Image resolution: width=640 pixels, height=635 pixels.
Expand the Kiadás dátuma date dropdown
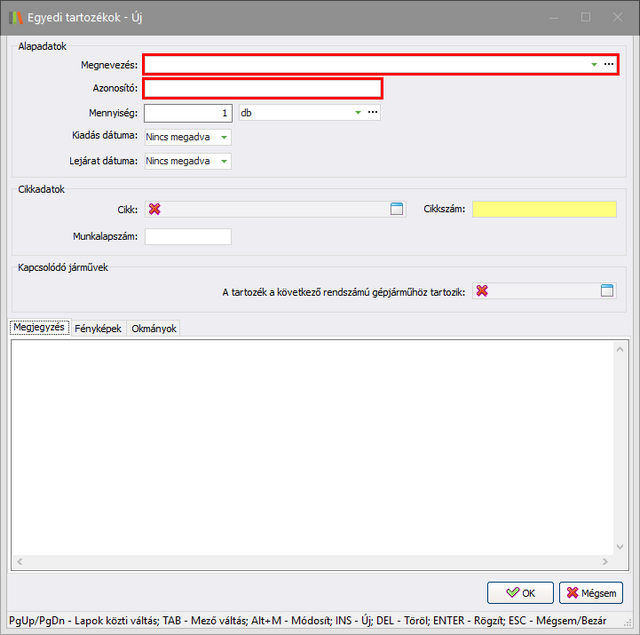pyautogui.click(x=224, y=137)
